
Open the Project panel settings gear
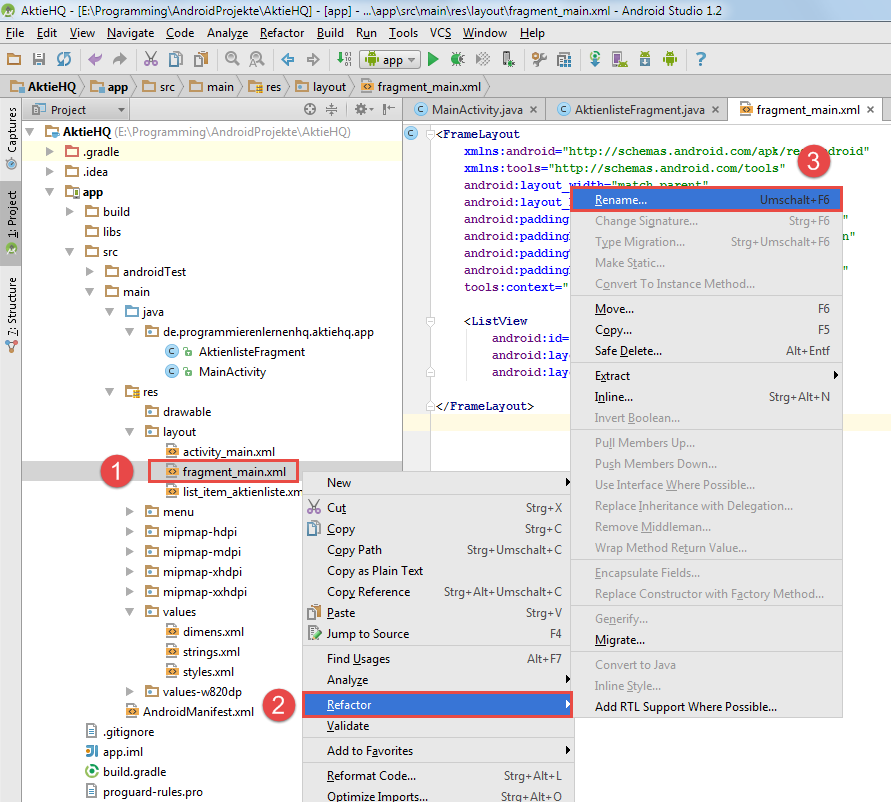[364, 109]
